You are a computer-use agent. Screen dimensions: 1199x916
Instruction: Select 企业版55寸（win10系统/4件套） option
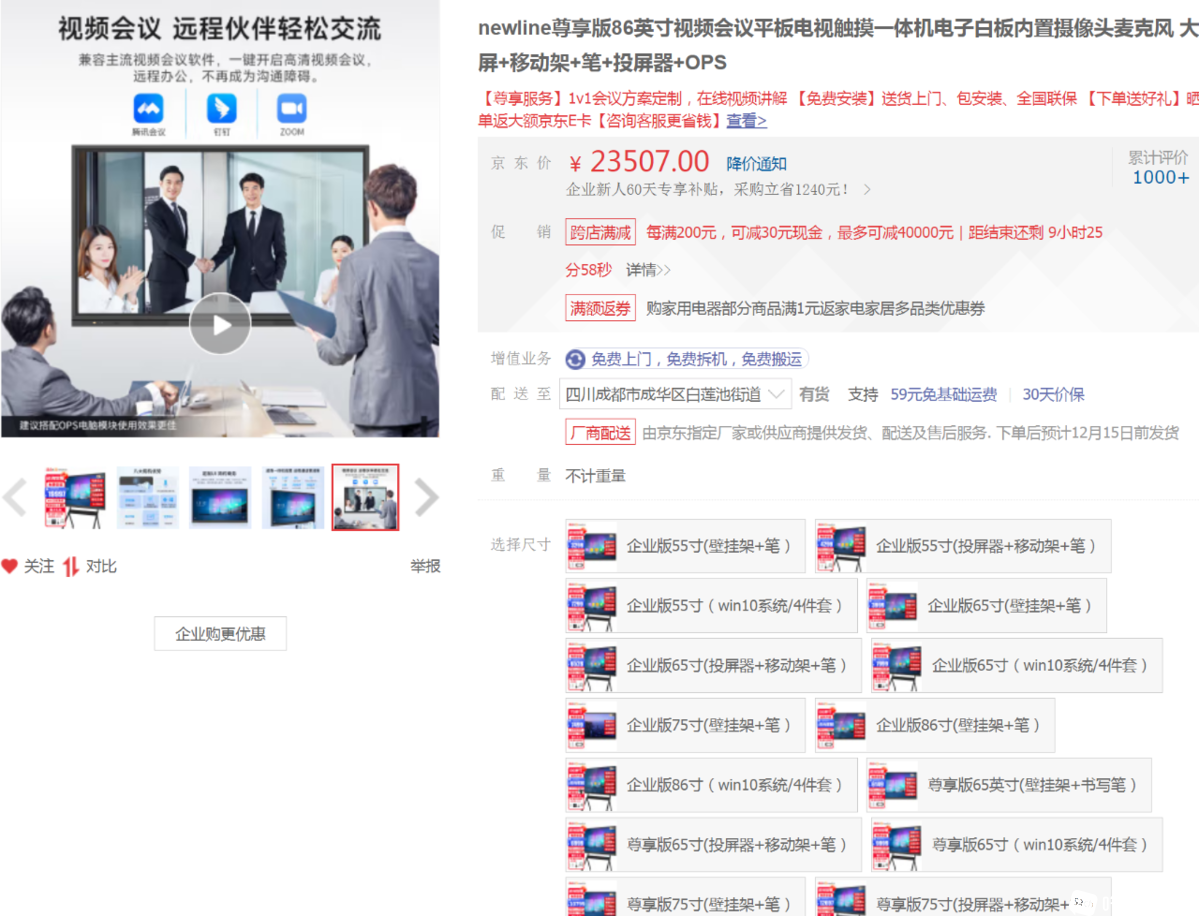click(x=711, y=606)
